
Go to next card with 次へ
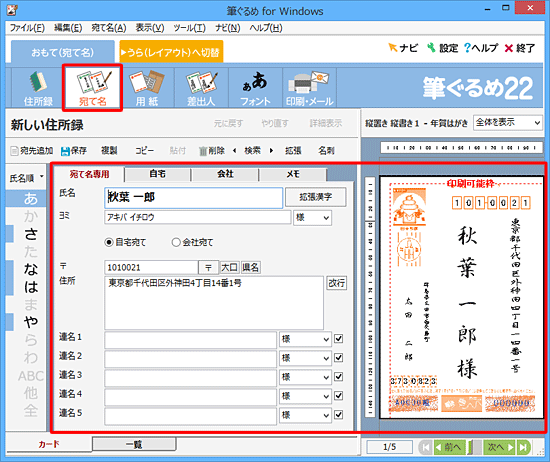click(x=499, y=447)
